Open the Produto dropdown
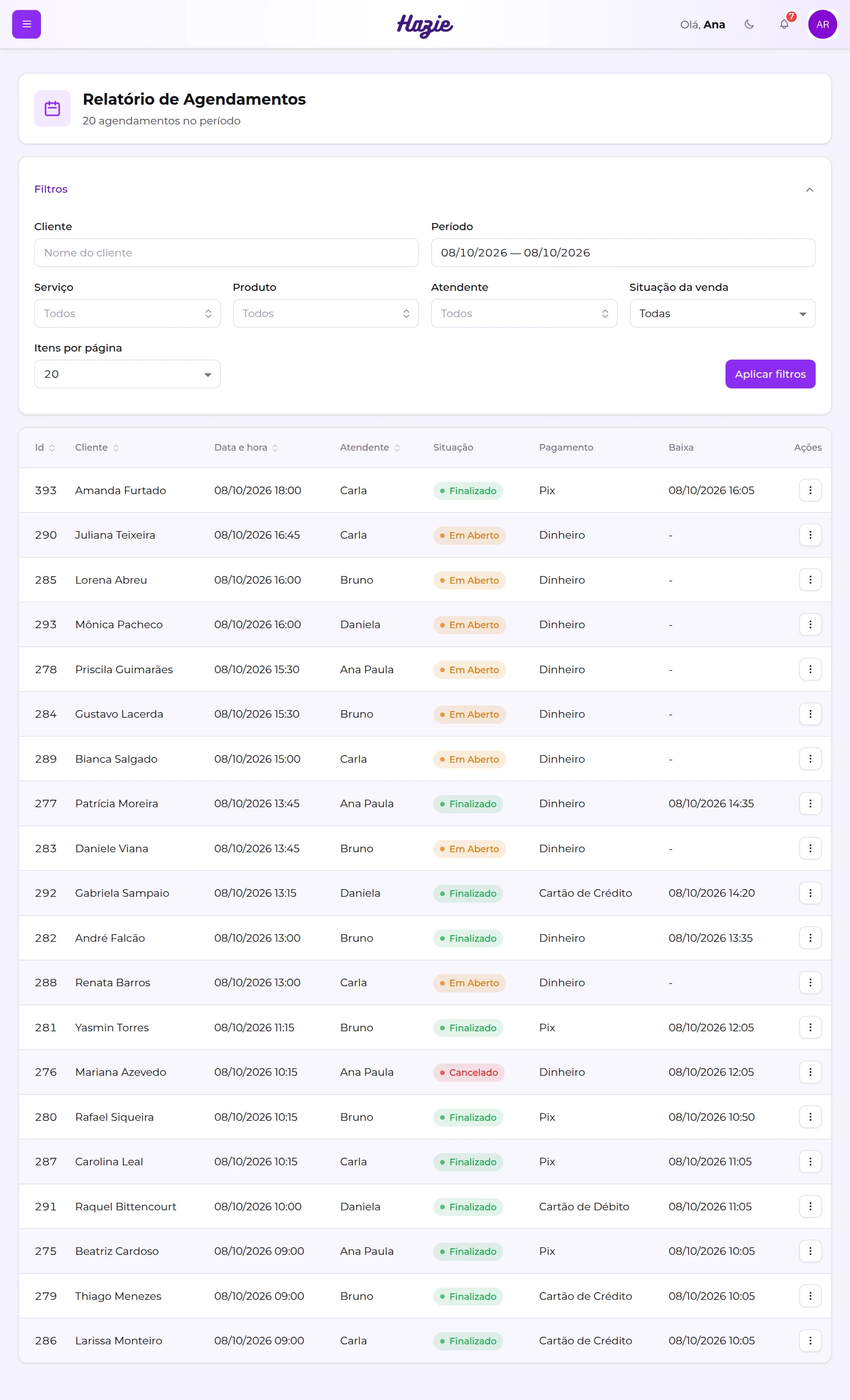The image size is (850, 1400). tap(326, 314)
